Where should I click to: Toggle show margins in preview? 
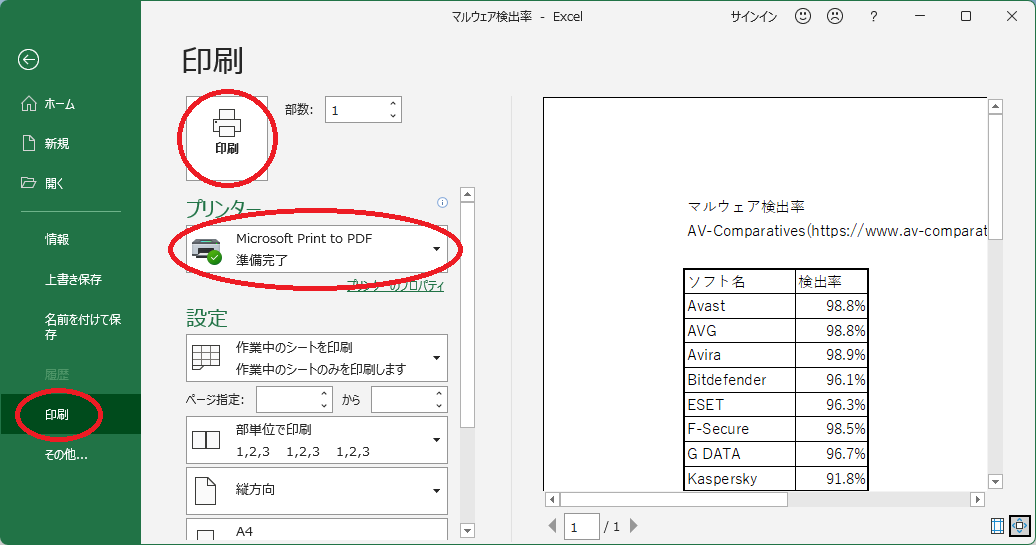(998, 526)
